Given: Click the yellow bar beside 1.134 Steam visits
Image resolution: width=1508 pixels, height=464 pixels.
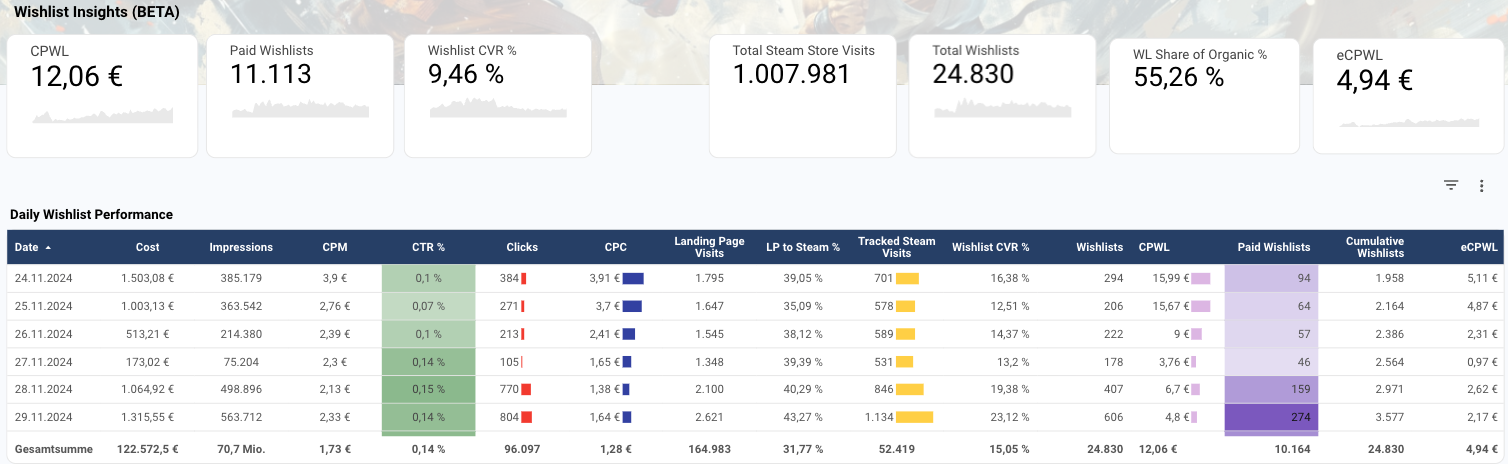Looking at the screenshot, I should click(914, 417).
